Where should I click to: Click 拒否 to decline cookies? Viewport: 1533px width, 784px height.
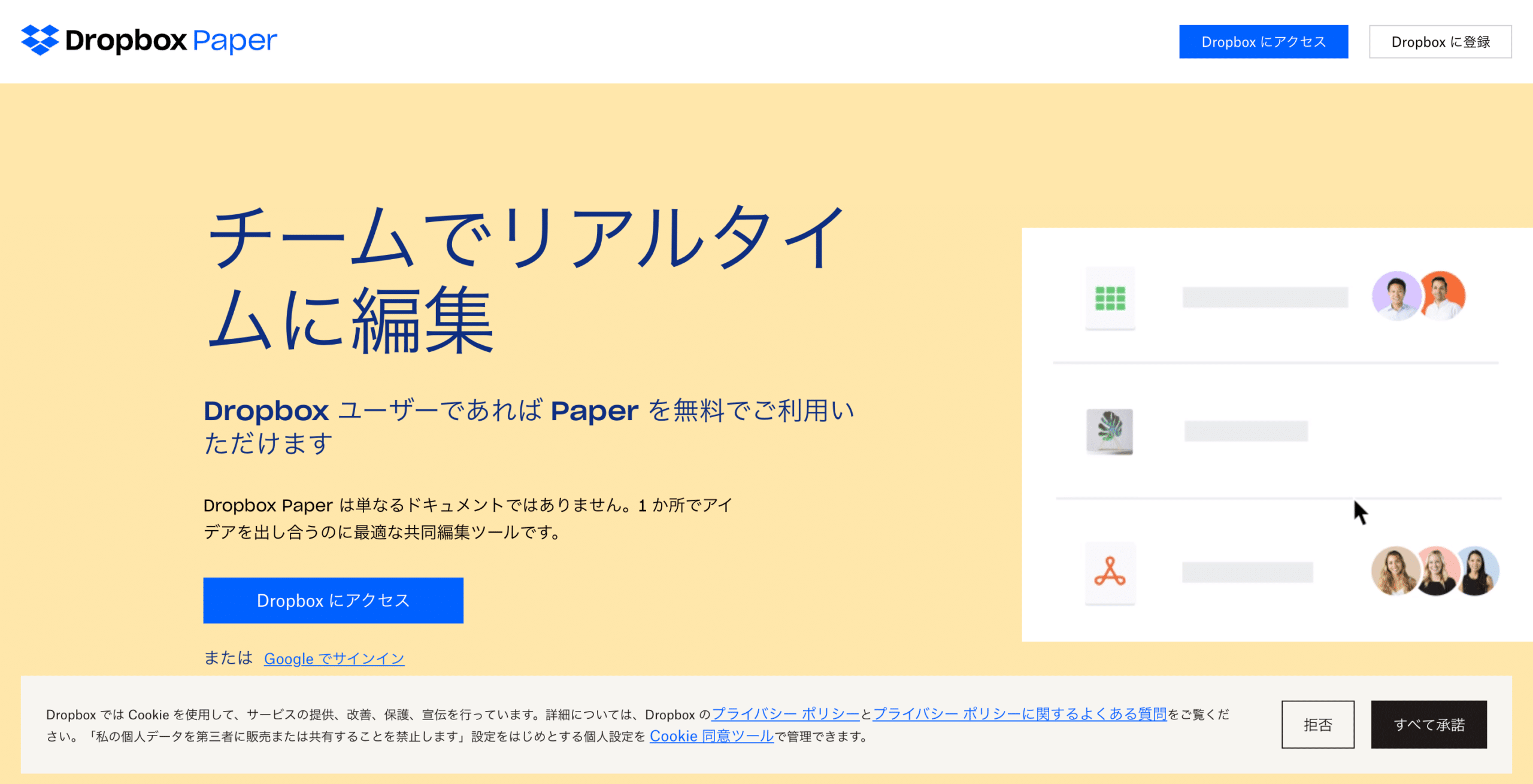tap(1317, 725)
